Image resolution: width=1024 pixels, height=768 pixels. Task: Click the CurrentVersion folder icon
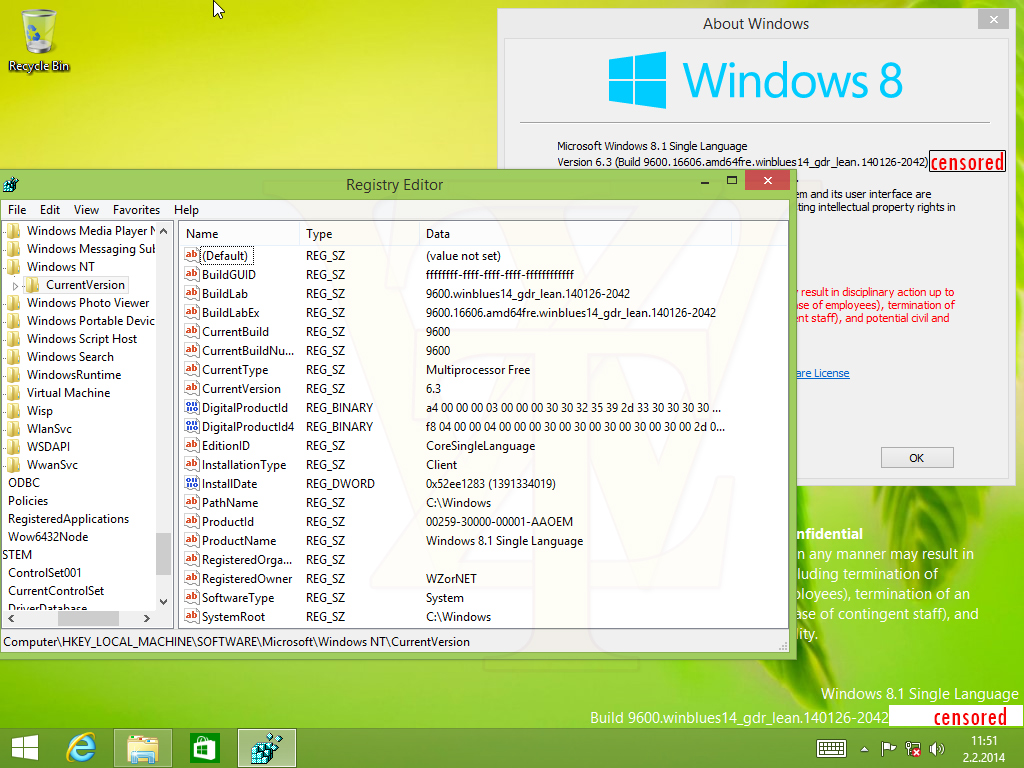pyautogui.click(x=33, y=285)
